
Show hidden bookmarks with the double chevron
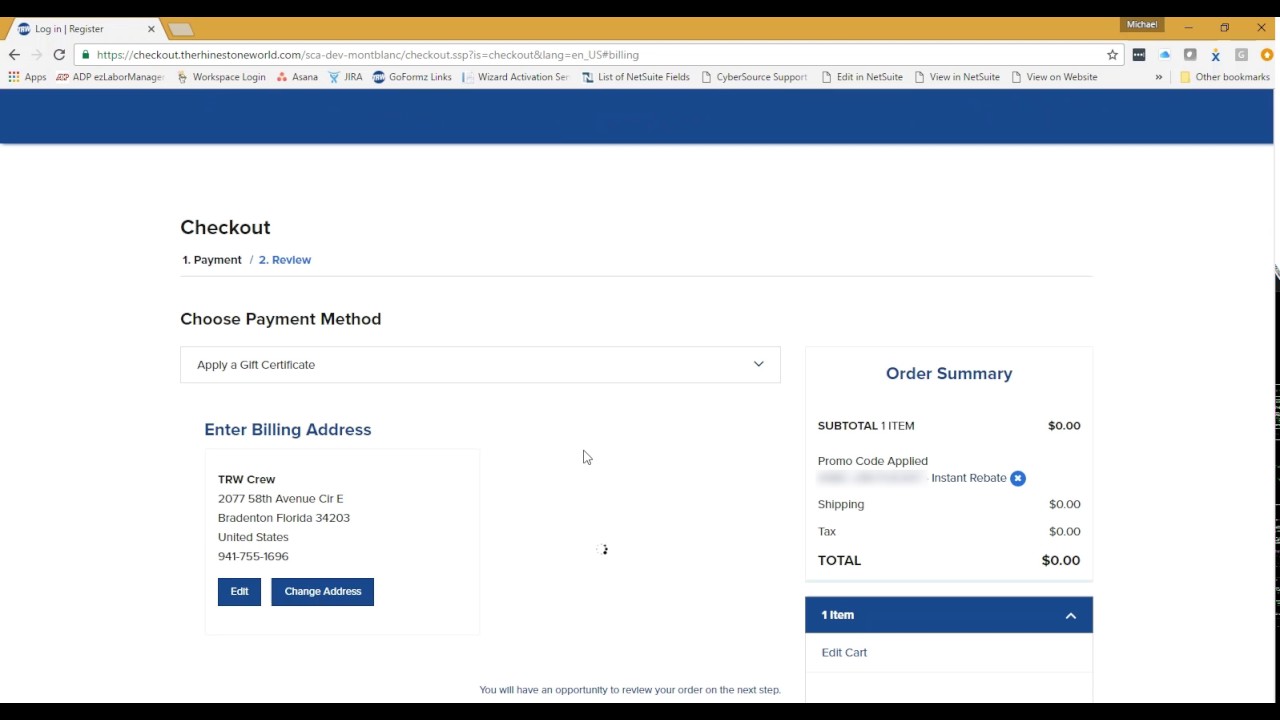coord(1159,77)
